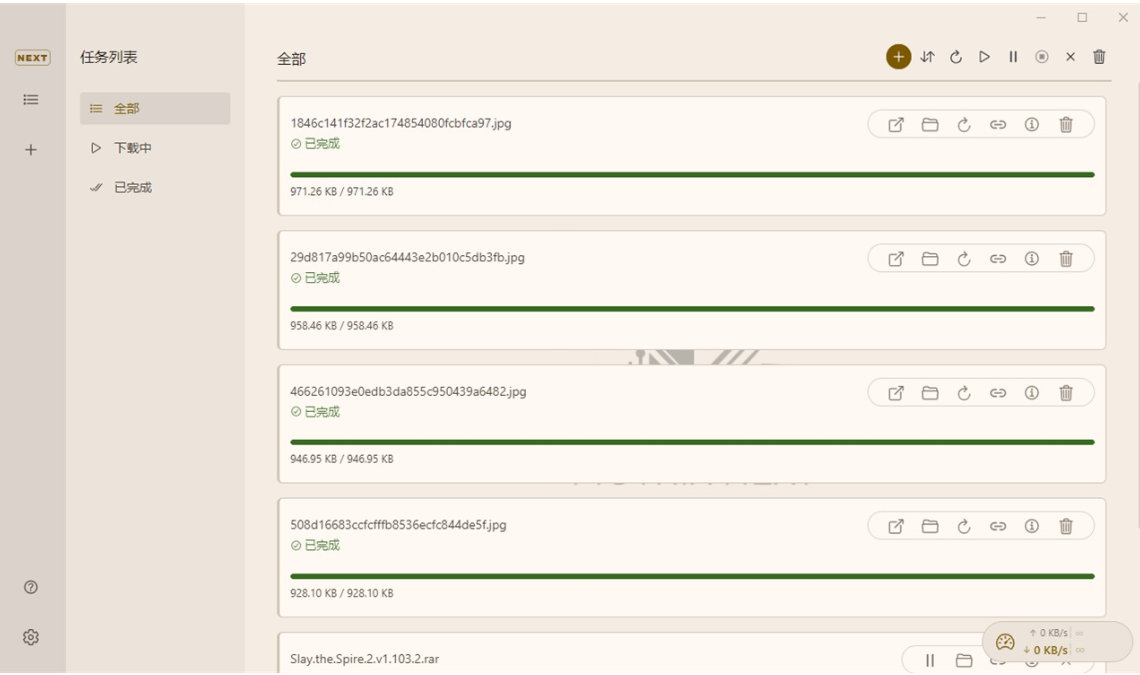
Task: Click the size text 946.95 KB / 946.95 KB
Action: [342, 459]
